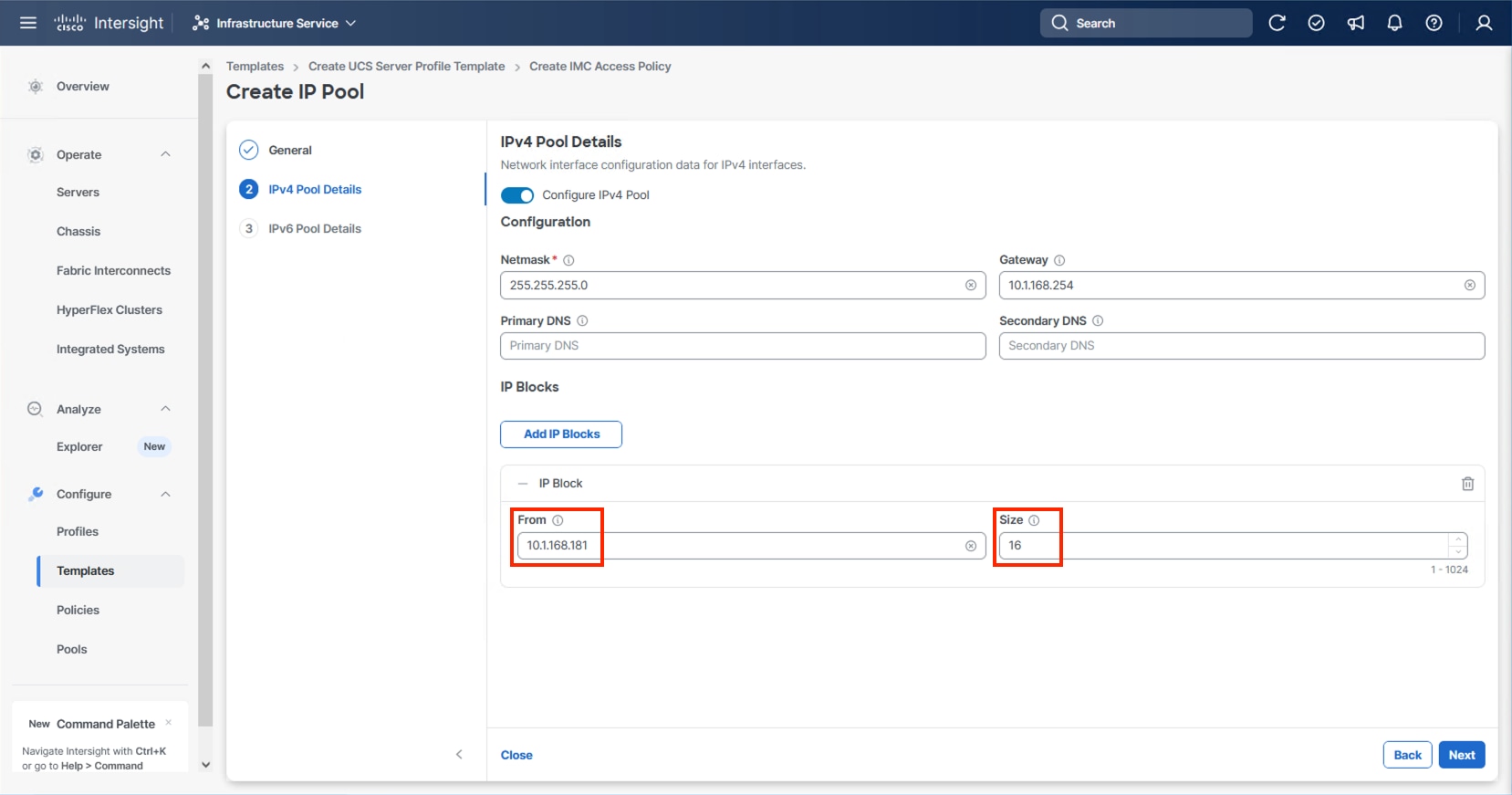Toggle Configure IPv4 Pool switch
This screenshot has height=795, width=1512.
(x=517, y=195)
